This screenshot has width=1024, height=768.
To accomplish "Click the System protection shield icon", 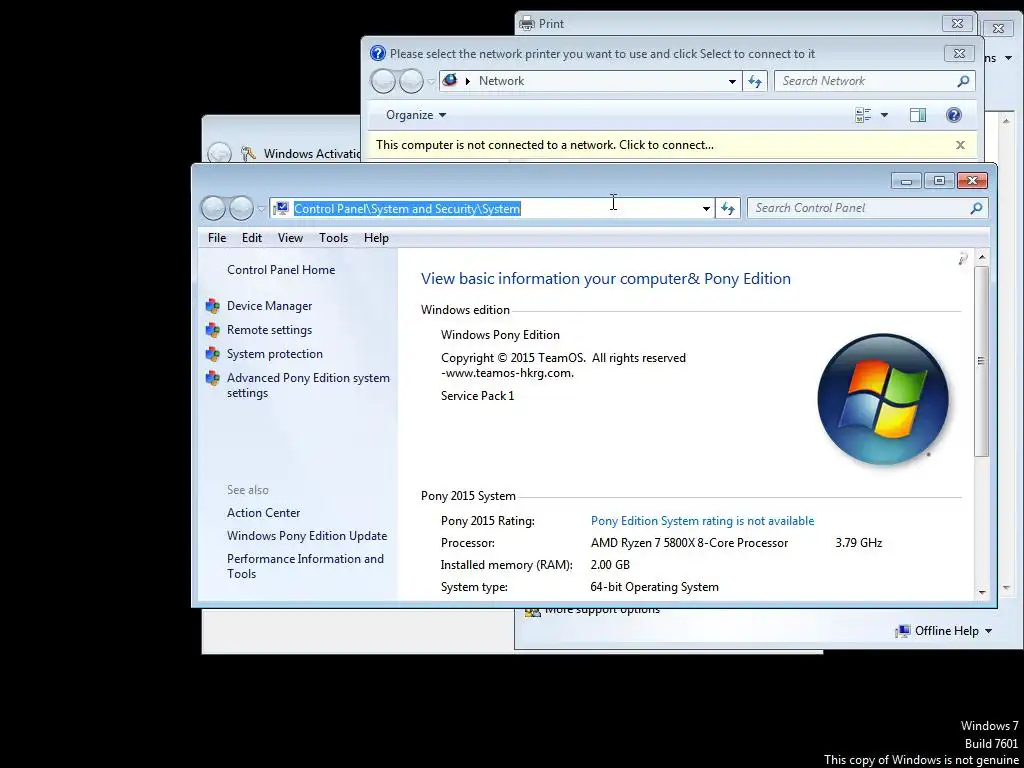I will 212,354.
